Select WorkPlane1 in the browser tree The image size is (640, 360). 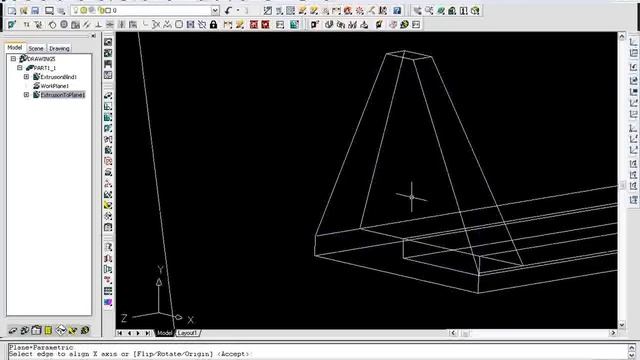pyautogui.click(x=54, y=86)
